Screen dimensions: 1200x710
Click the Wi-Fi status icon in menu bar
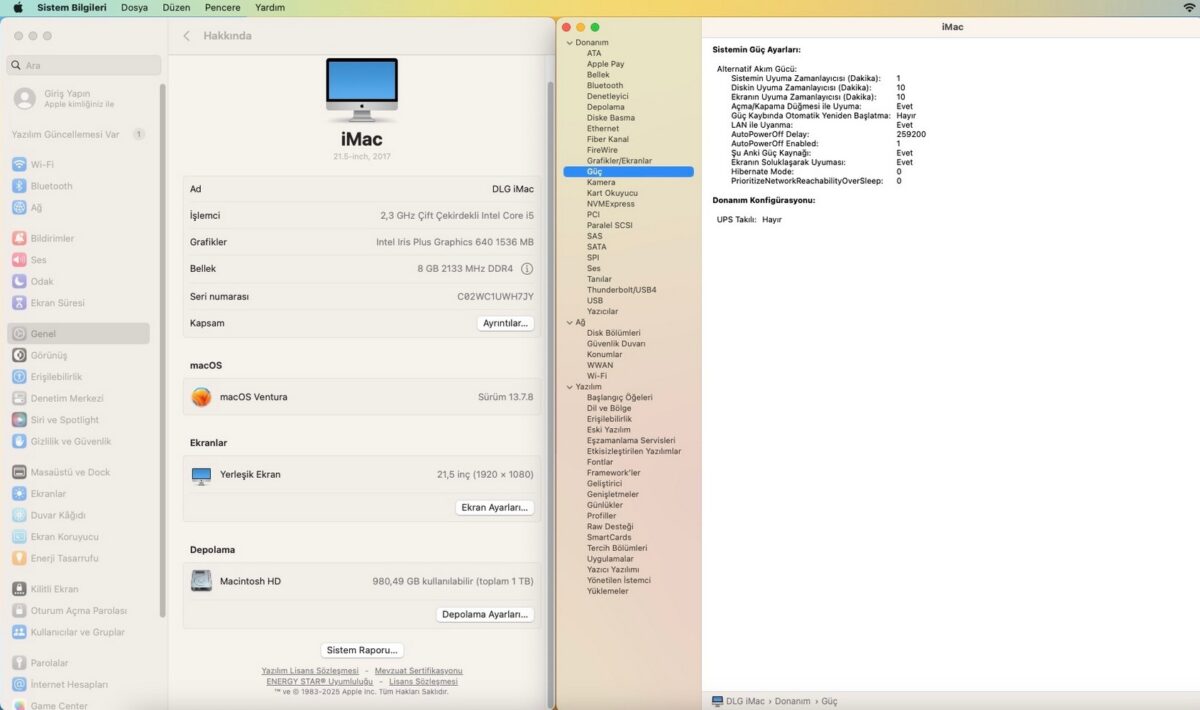(x=1188, y=7)
